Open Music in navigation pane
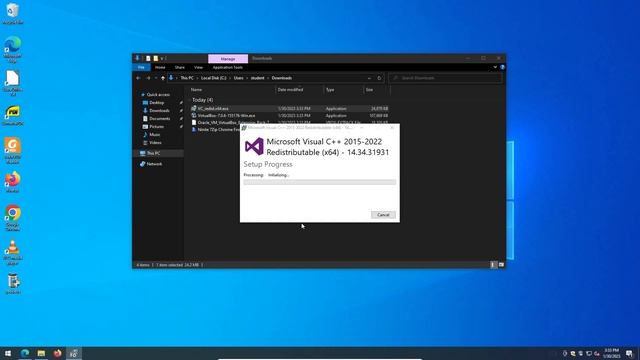The image size is (640, 360). point(154,135)
